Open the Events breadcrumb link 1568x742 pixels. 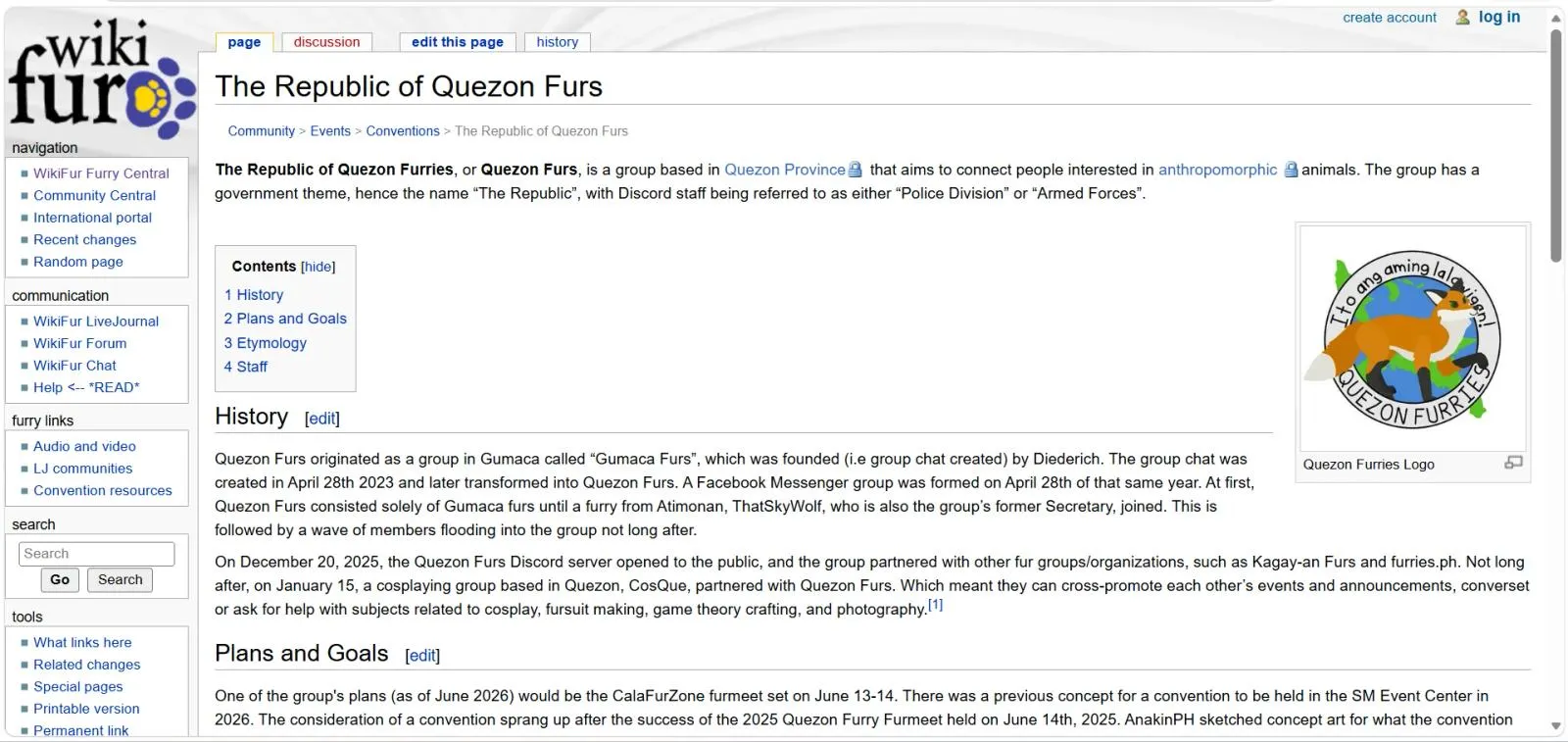coord(330,131)
